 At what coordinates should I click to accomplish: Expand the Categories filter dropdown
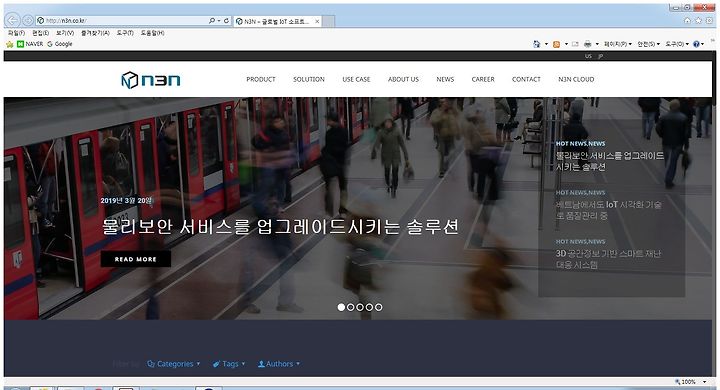pyautogui.click(x=174, y=364)
